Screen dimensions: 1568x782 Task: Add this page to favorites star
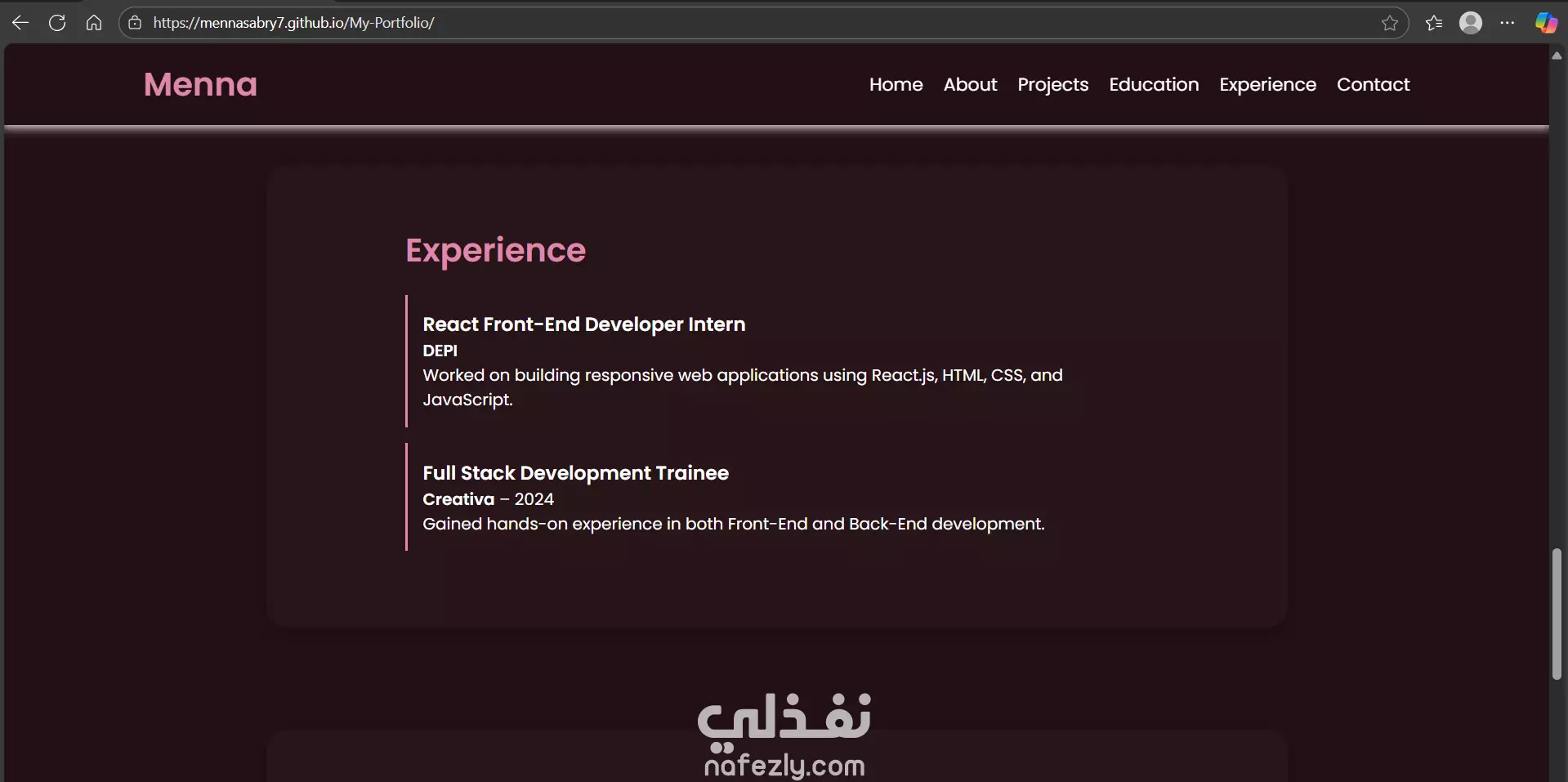1390,23
